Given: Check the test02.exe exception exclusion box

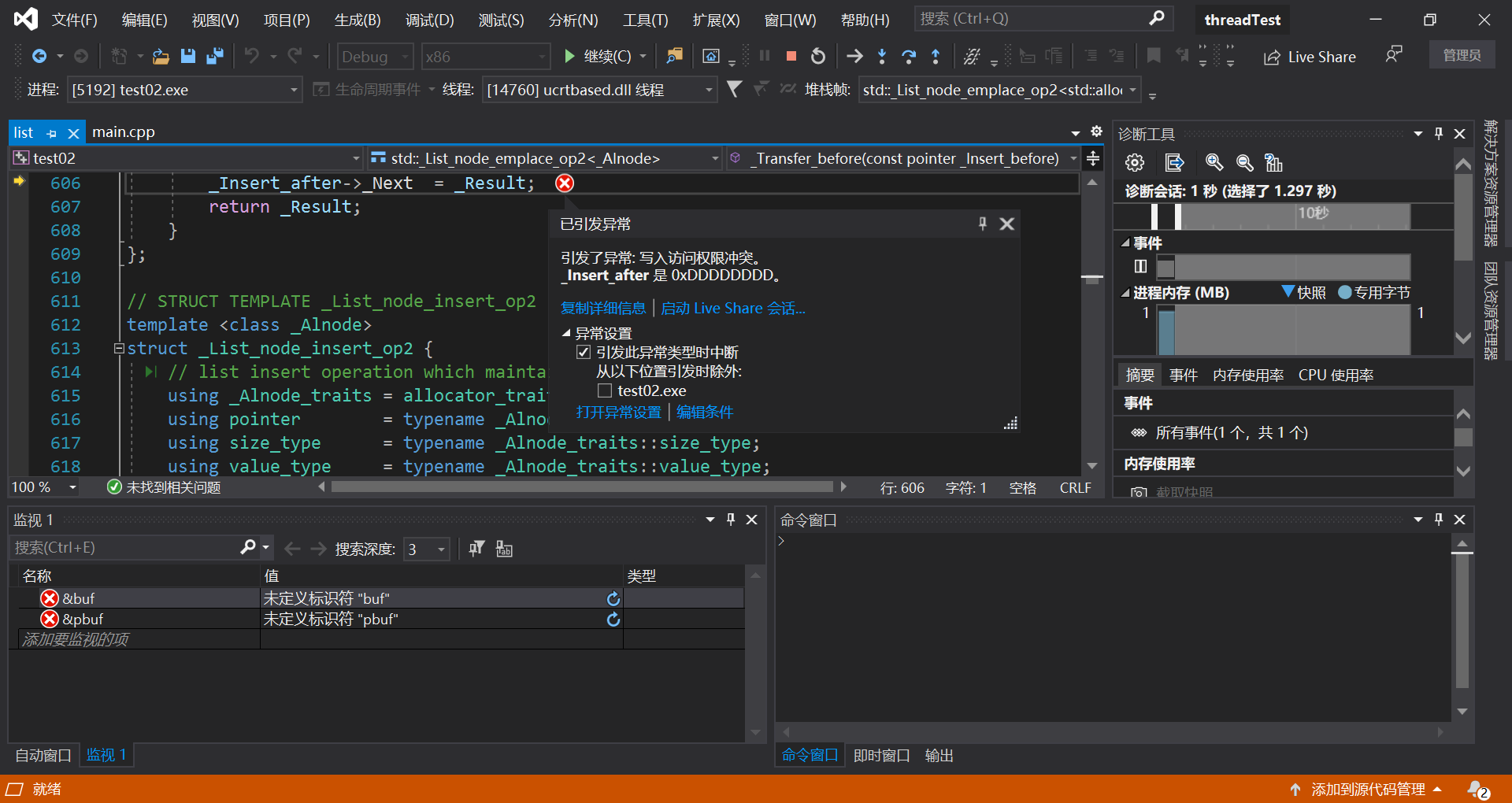Looking at the screenshot, I should pos(605,391).
